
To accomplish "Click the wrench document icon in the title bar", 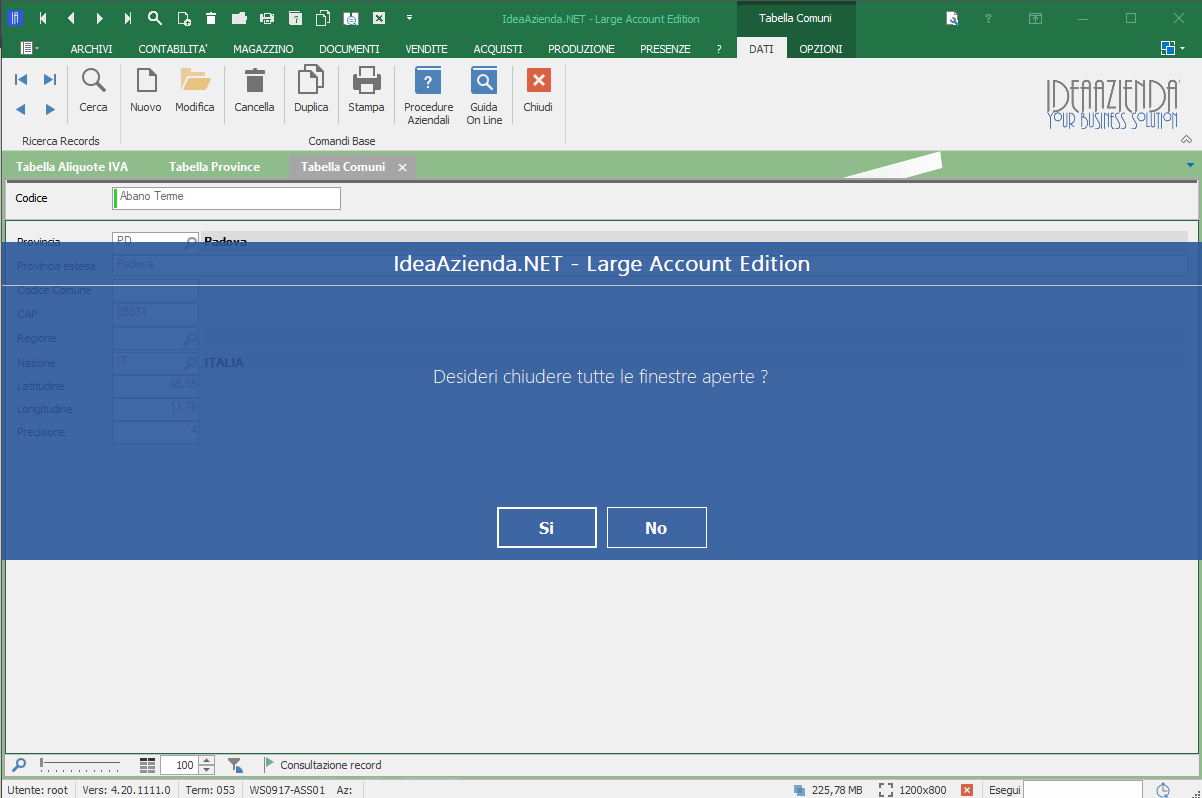I will pos(952,18).
